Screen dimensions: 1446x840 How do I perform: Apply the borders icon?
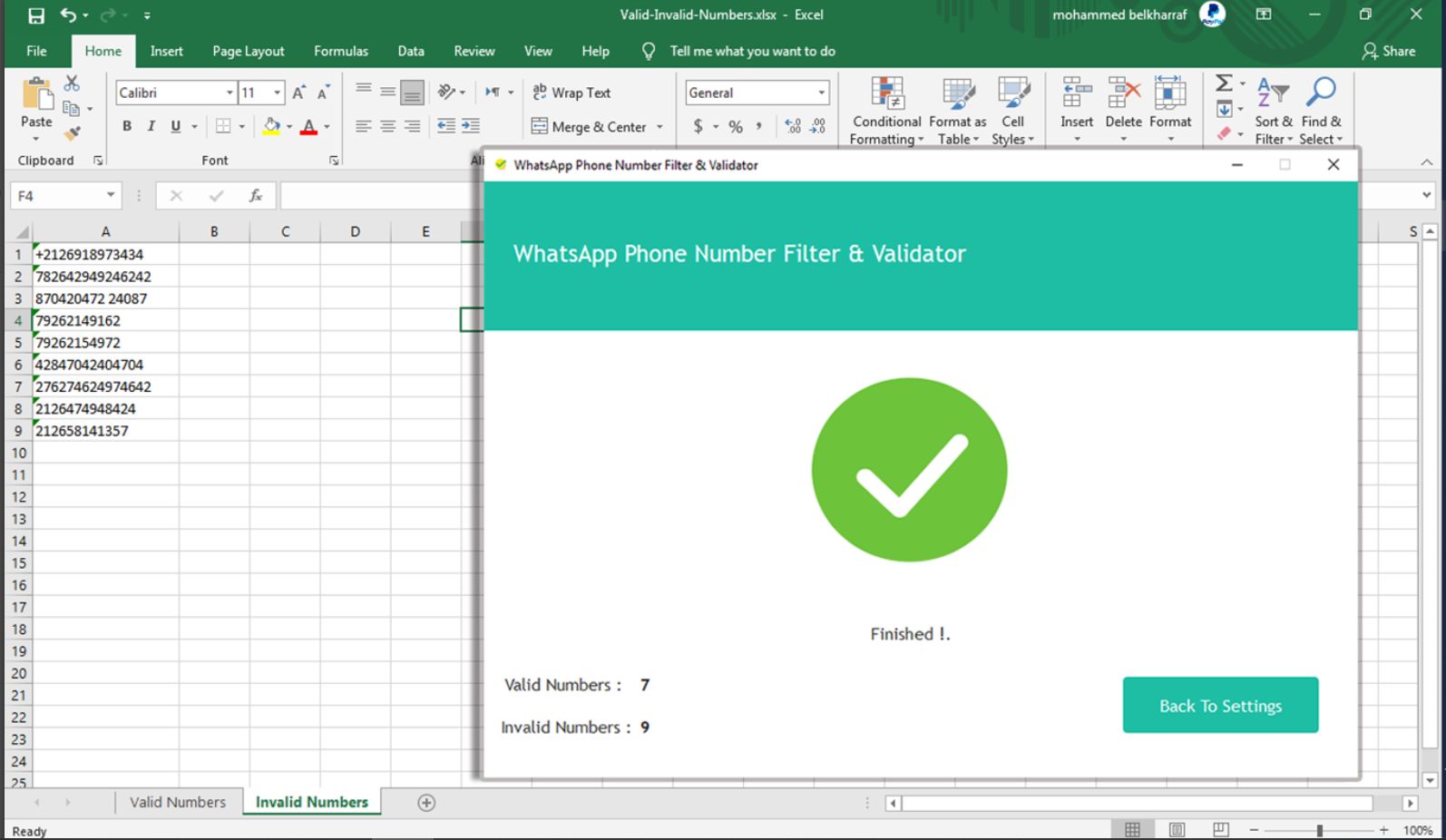click(x=223, y=126)
